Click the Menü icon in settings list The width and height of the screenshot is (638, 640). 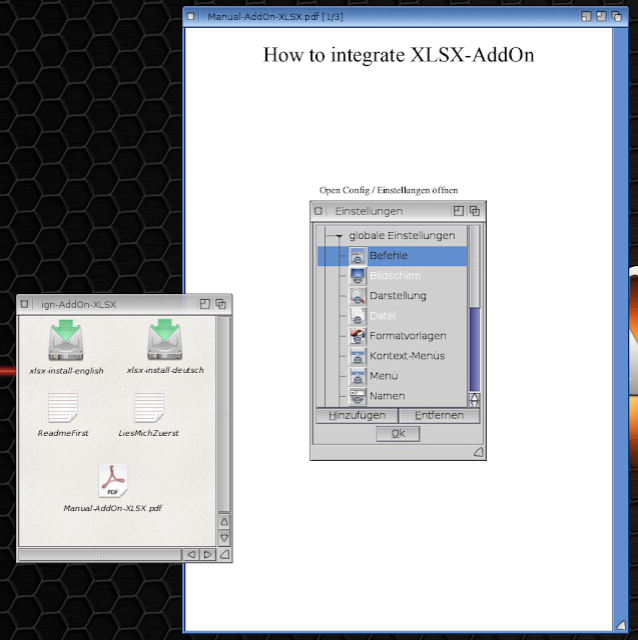[358, 376]
